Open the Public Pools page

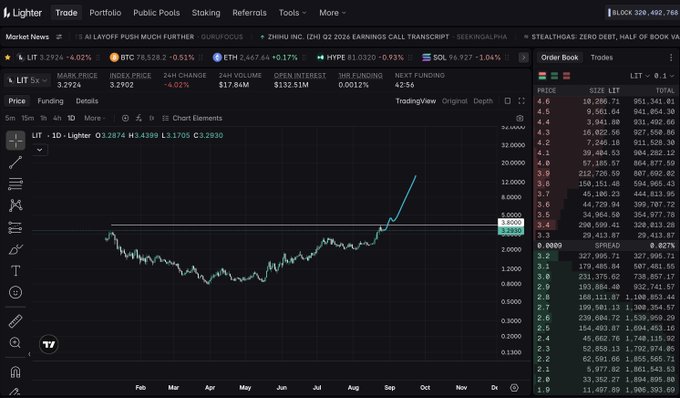click(156, 13)
